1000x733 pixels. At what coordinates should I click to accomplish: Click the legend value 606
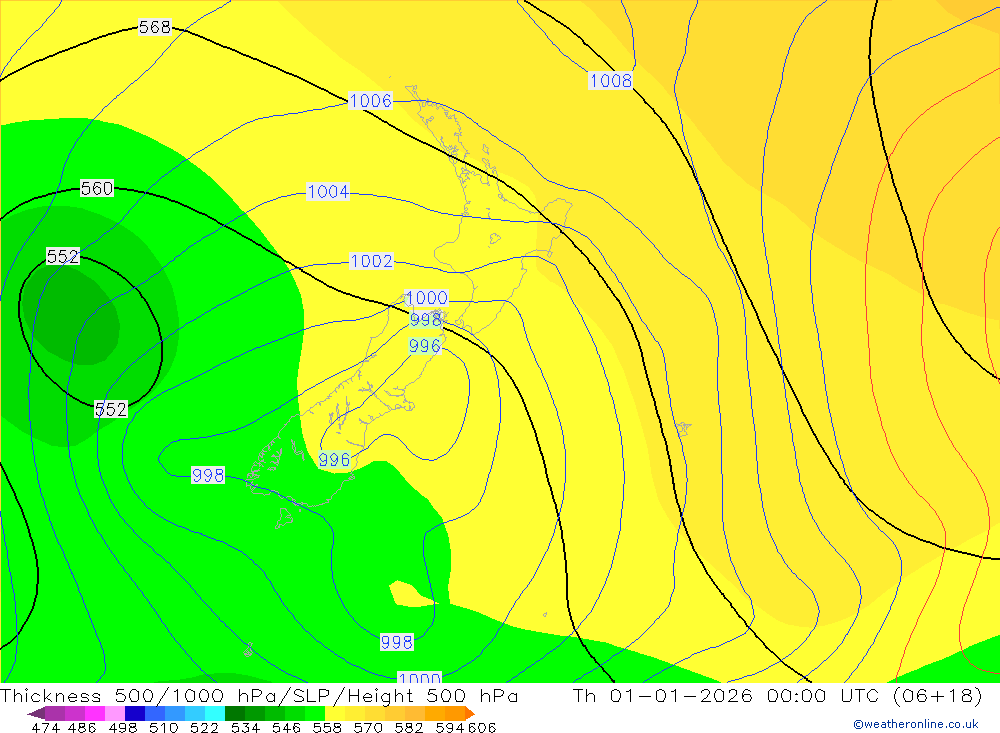point(482,727)
